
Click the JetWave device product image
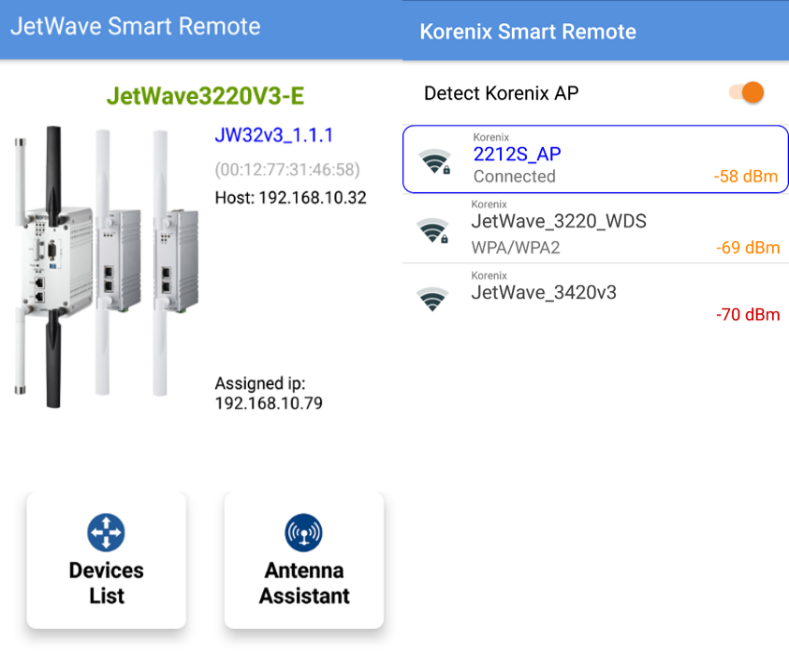pos(106,267)
